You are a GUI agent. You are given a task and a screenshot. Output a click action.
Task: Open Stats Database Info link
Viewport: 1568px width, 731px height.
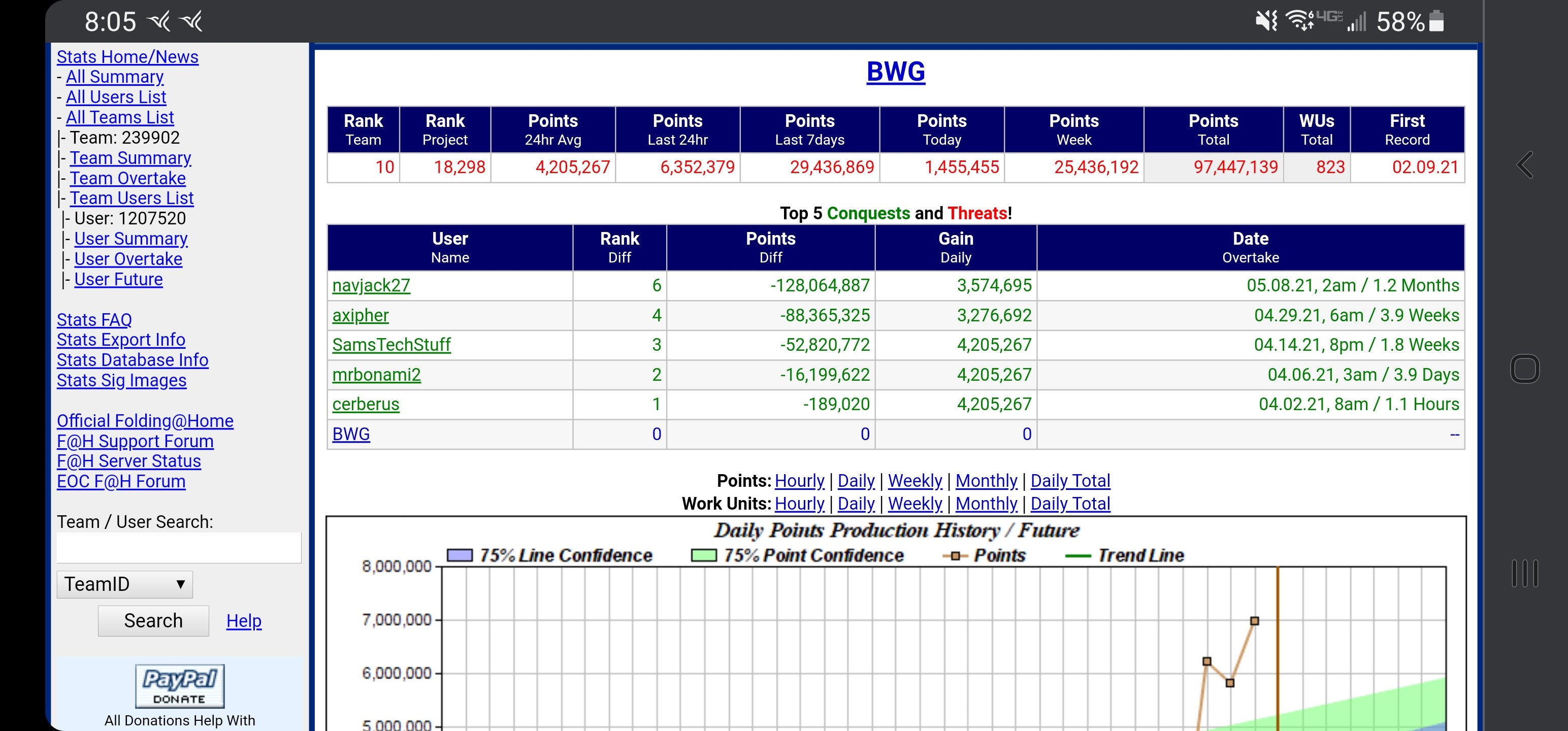pos(133,360)
